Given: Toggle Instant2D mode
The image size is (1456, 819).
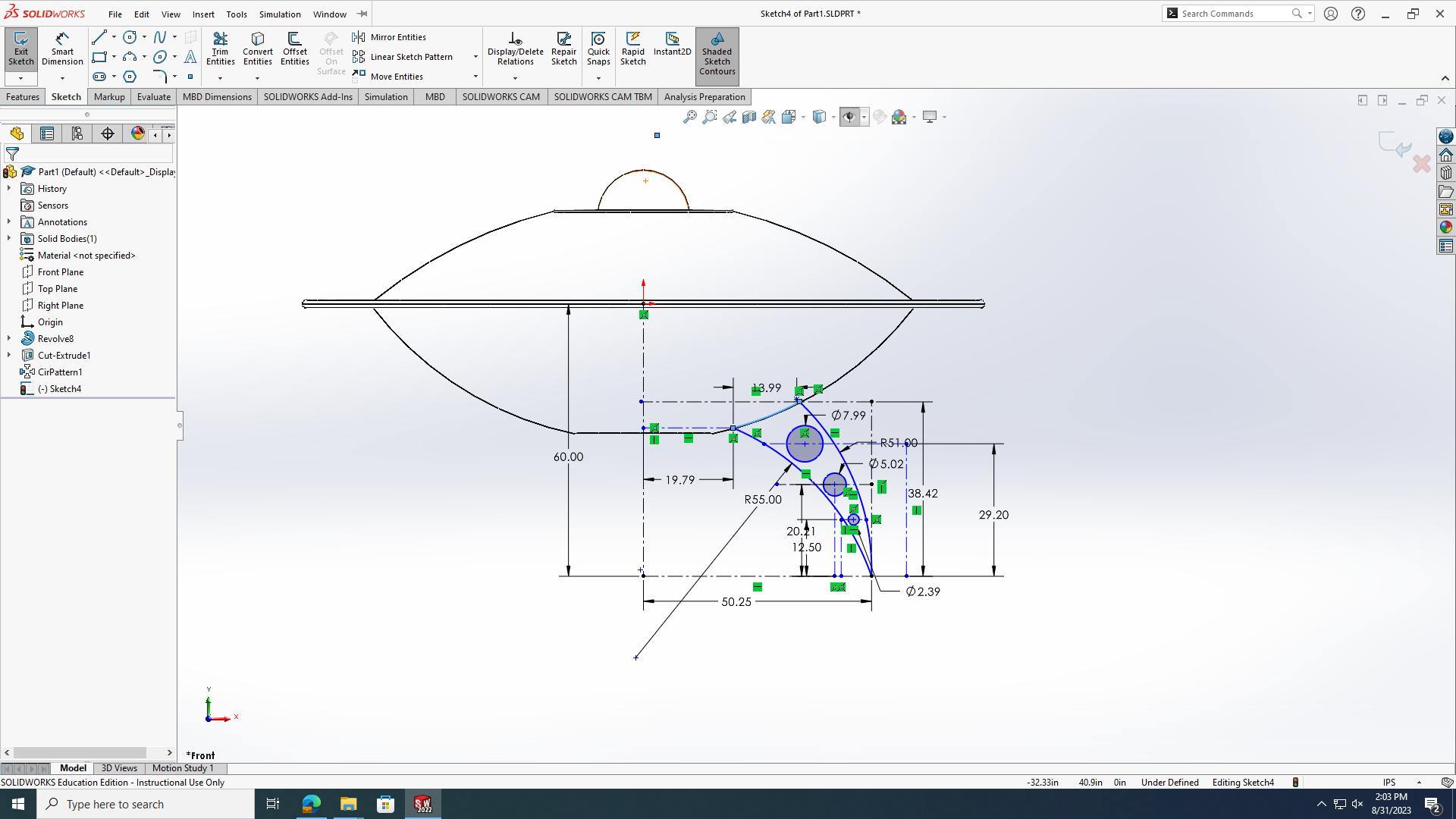Looking at the screenshot, I should pos(672,44).
